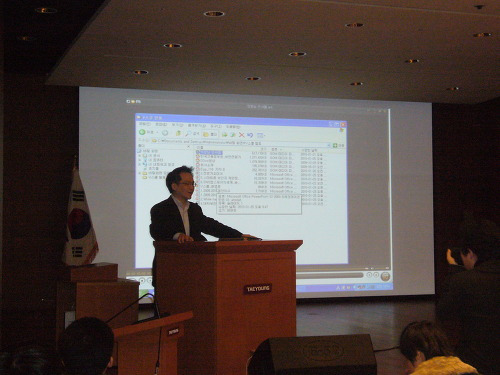Image resolution: width=500 pixels, height=375 pixels.
Task: Open the Help menu in Explorer
Action: [233, 127]
